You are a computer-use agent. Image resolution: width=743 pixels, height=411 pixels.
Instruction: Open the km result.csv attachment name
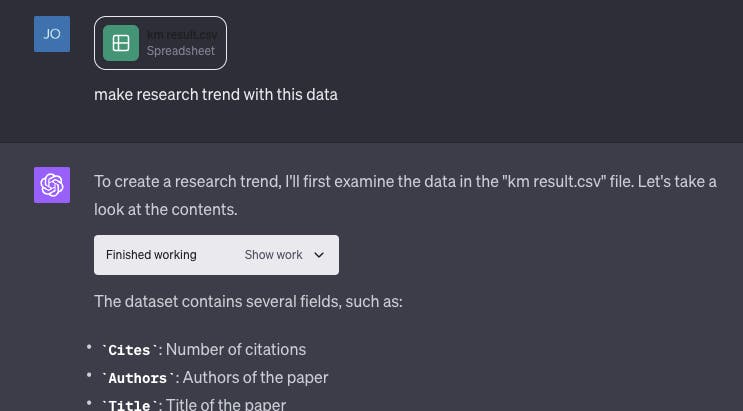(182, 35)
